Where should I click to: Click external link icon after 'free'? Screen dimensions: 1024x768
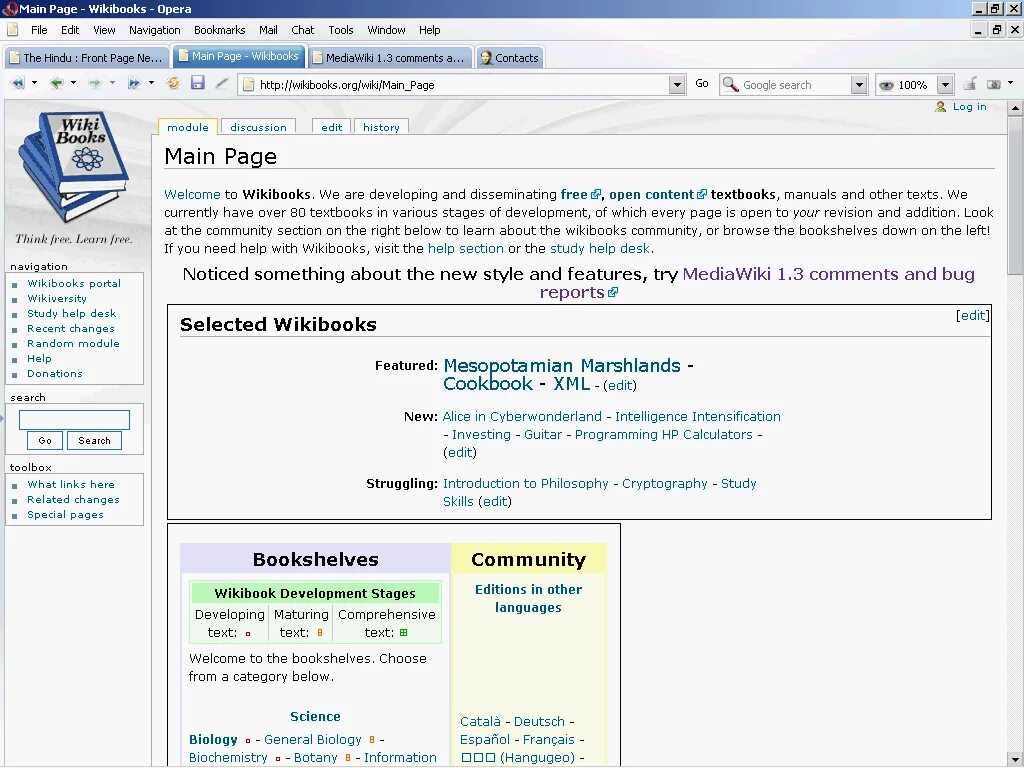pyautogui.click(x=596, y=195)
